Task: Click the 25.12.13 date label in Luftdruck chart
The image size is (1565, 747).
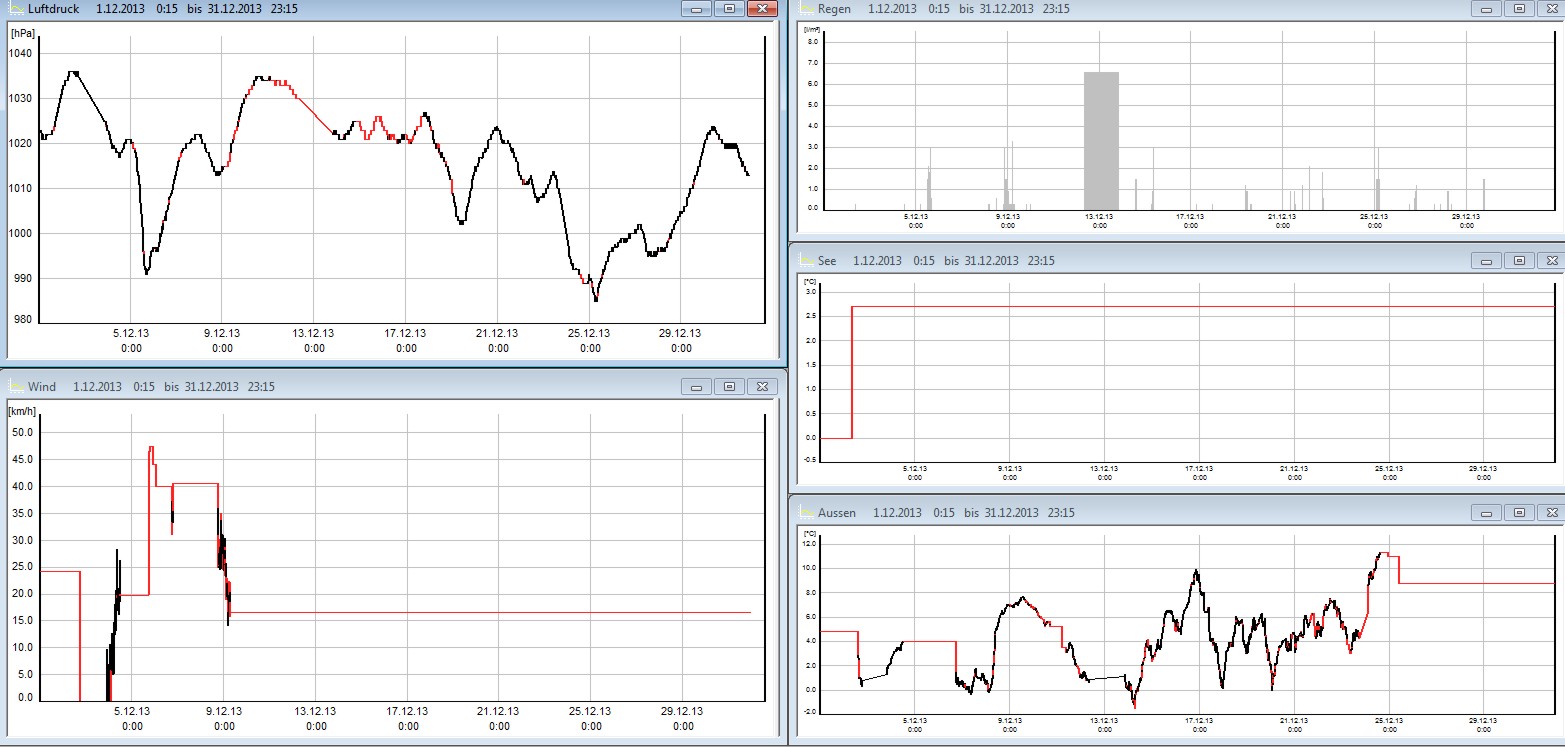Action: pos(590,334)
